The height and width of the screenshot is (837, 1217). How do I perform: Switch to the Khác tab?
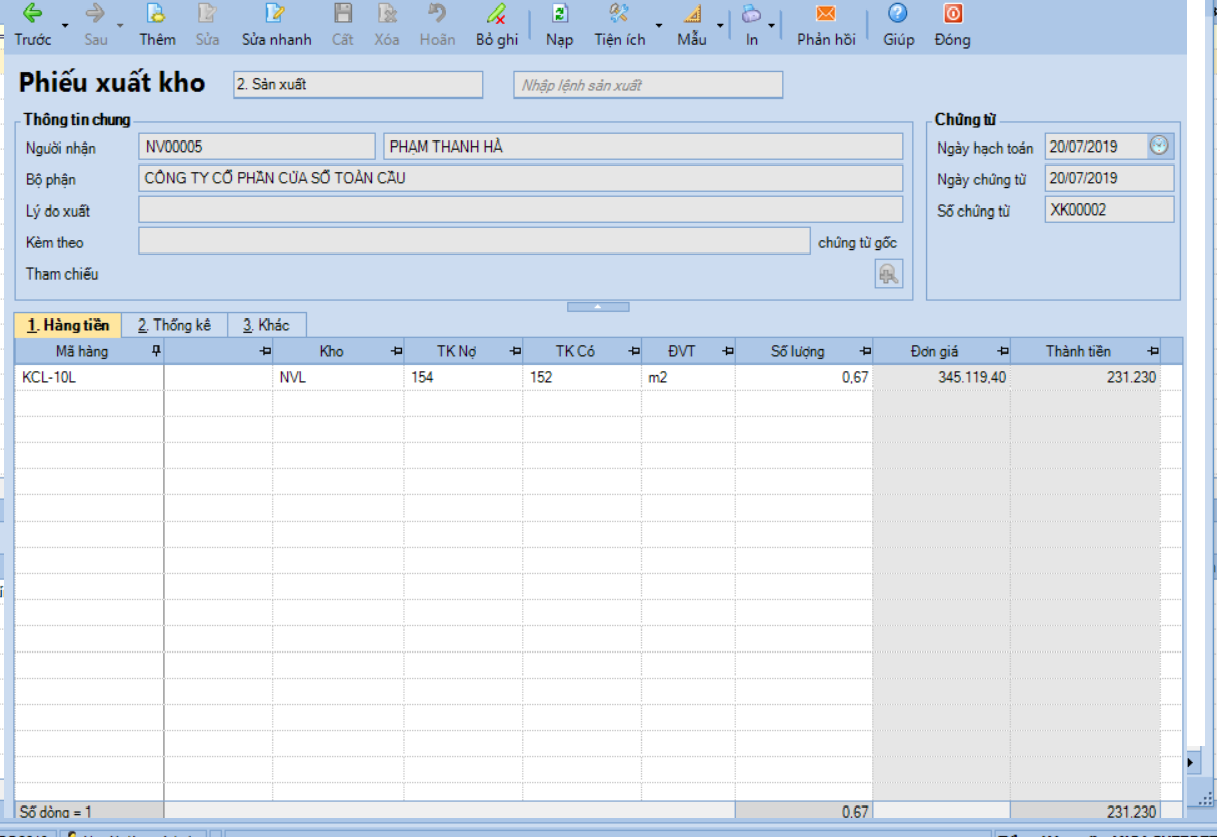coord(266,325)
